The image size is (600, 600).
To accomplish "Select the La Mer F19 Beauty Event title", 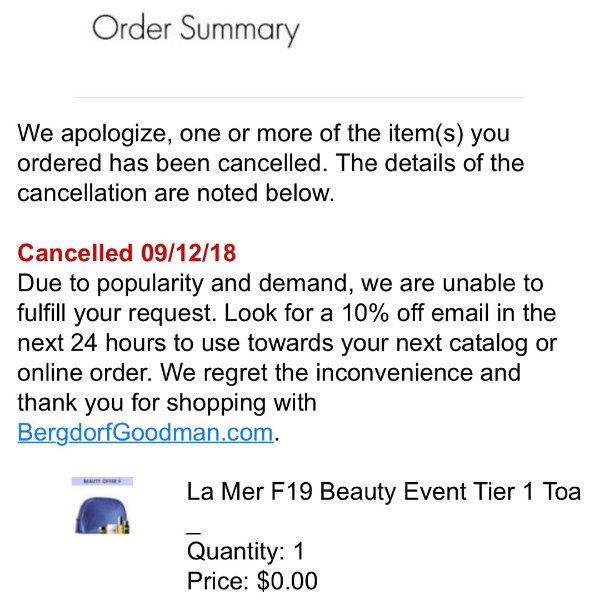I will click(384, 491).
